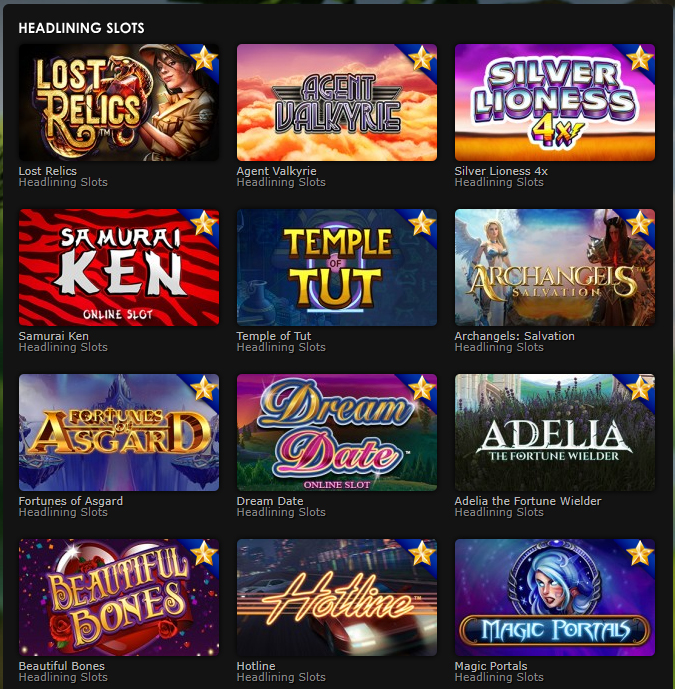The height and width of the screenshot is (689, 675).
Task: Click the Hotline title link
Action: tap(256, 666)
